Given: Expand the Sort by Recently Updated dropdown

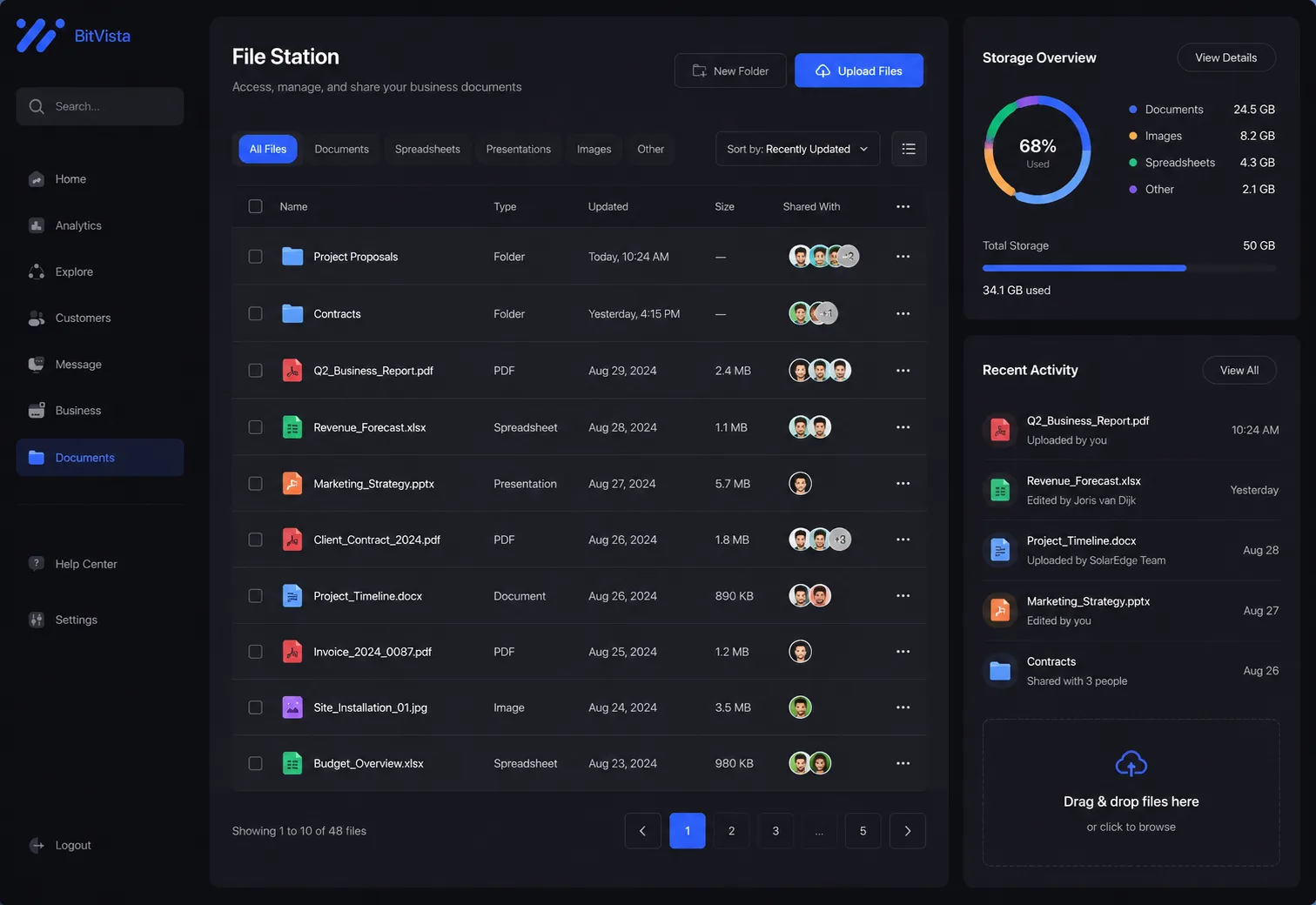Looking at the screenshot, I should point(797,149).
